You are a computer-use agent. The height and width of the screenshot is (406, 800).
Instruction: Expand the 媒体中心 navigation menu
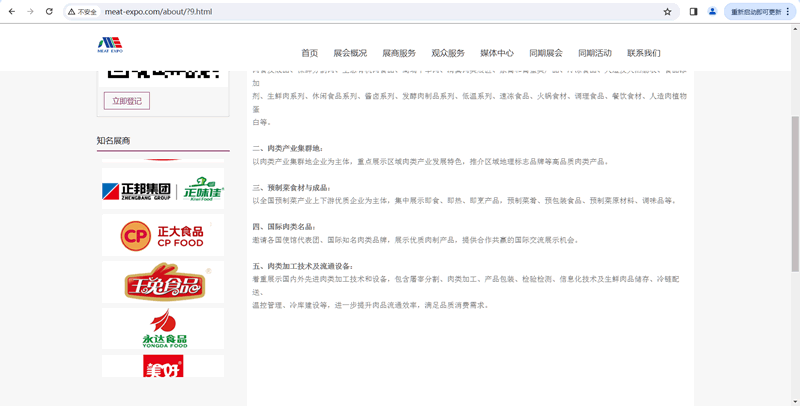(x=497, y=53)
